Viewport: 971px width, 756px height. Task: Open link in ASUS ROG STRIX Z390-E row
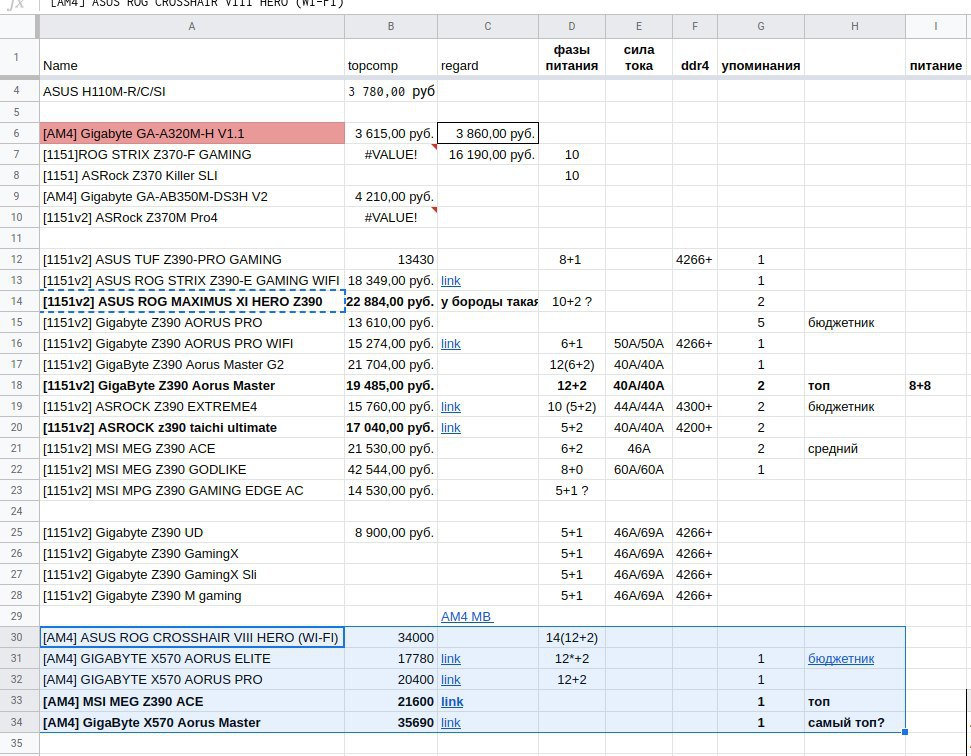click(450, 280)
